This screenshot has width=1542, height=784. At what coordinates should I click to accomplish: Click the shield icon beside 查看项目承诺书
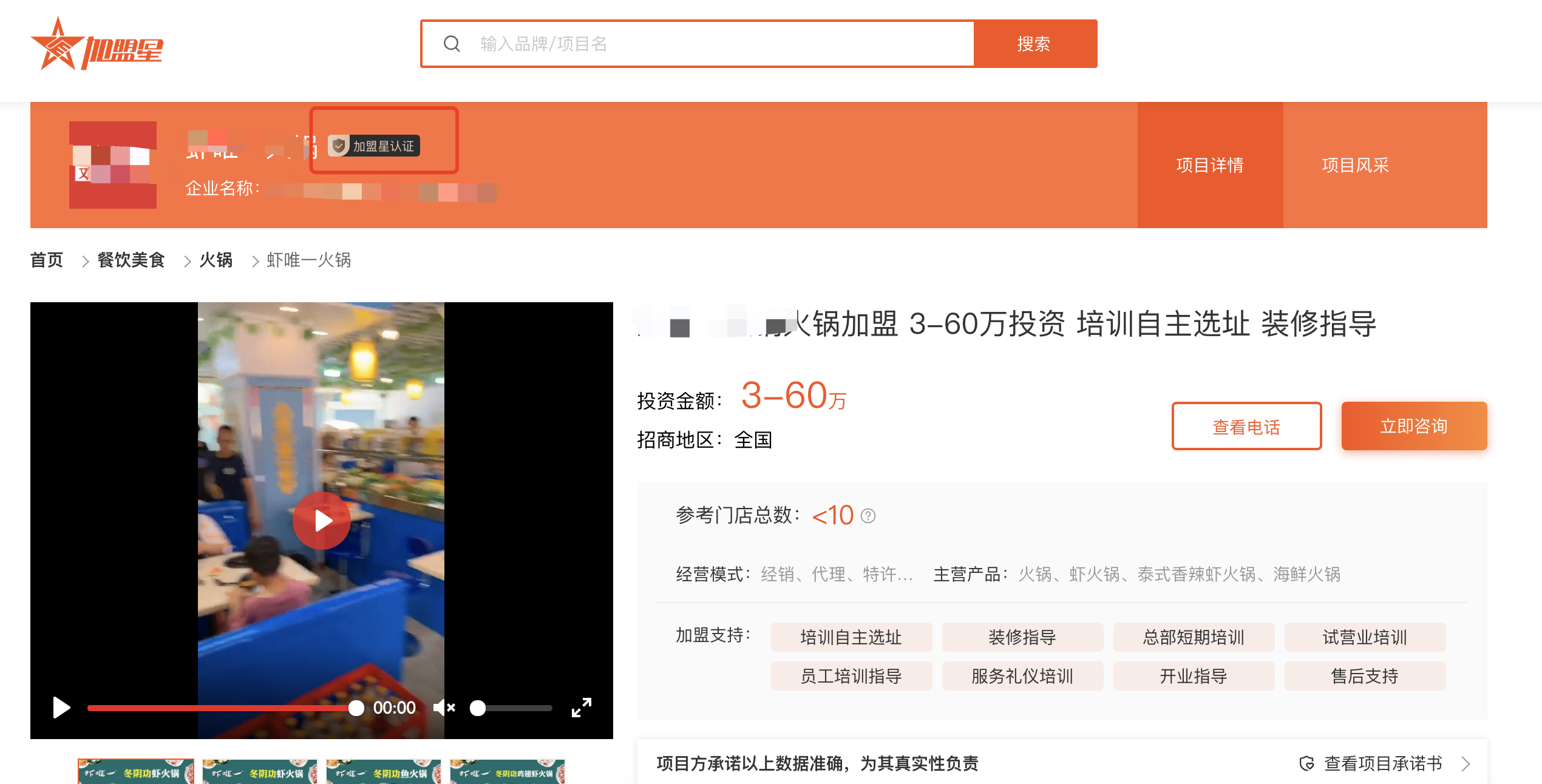click(x=1306, y=763)
